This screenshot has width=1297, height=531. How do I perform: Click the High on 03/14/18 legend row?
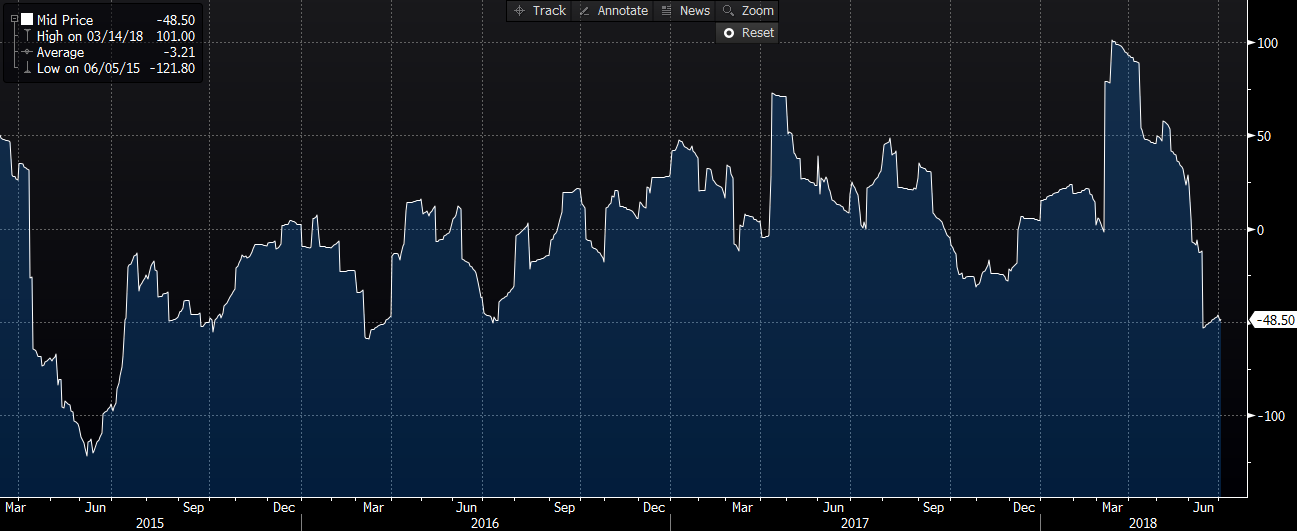tap(109, 36)
